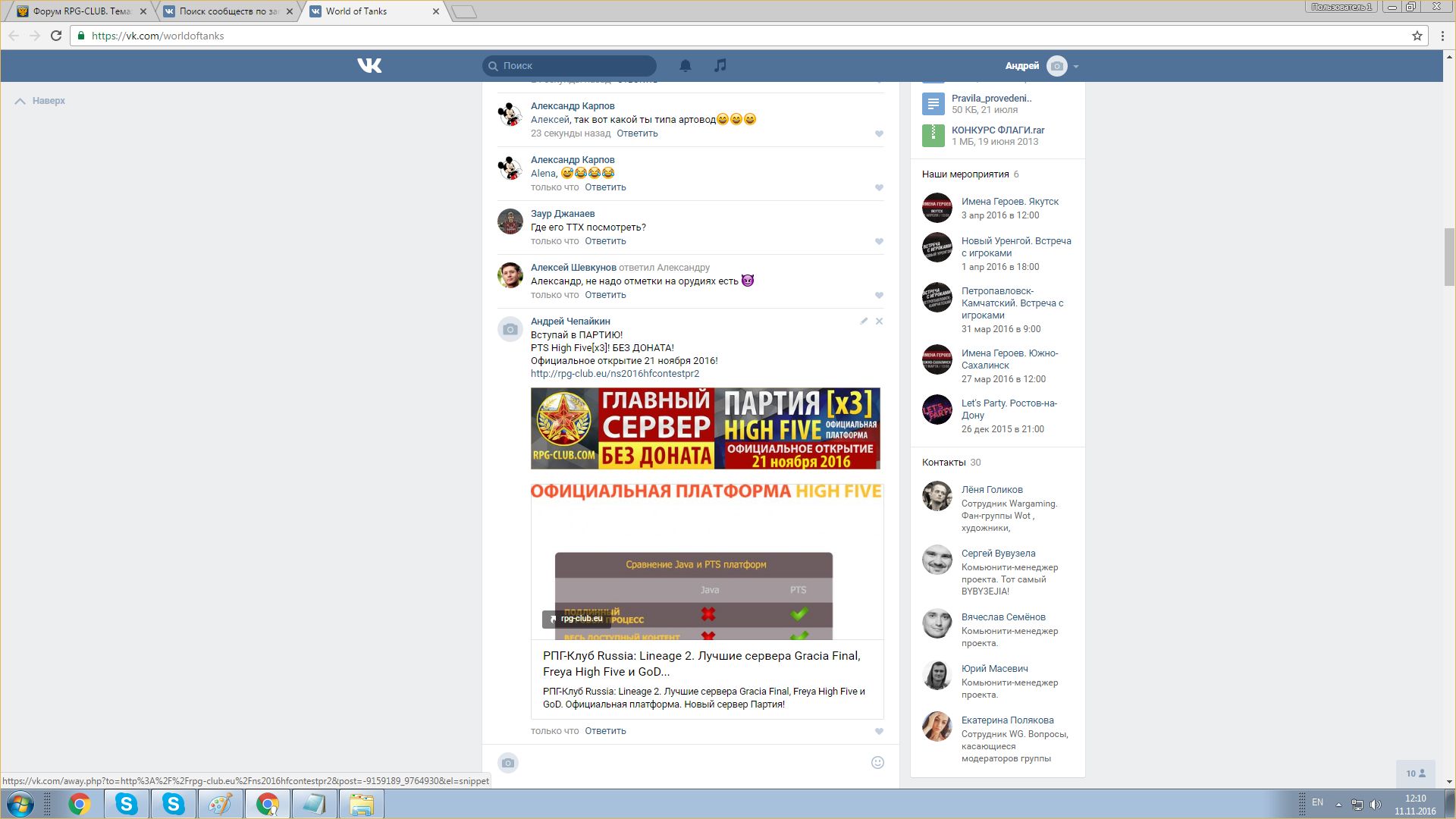The image size is (1456, 819).
Task: Open emoji smiley picker in comment box
Action: (x=877, y=763)
